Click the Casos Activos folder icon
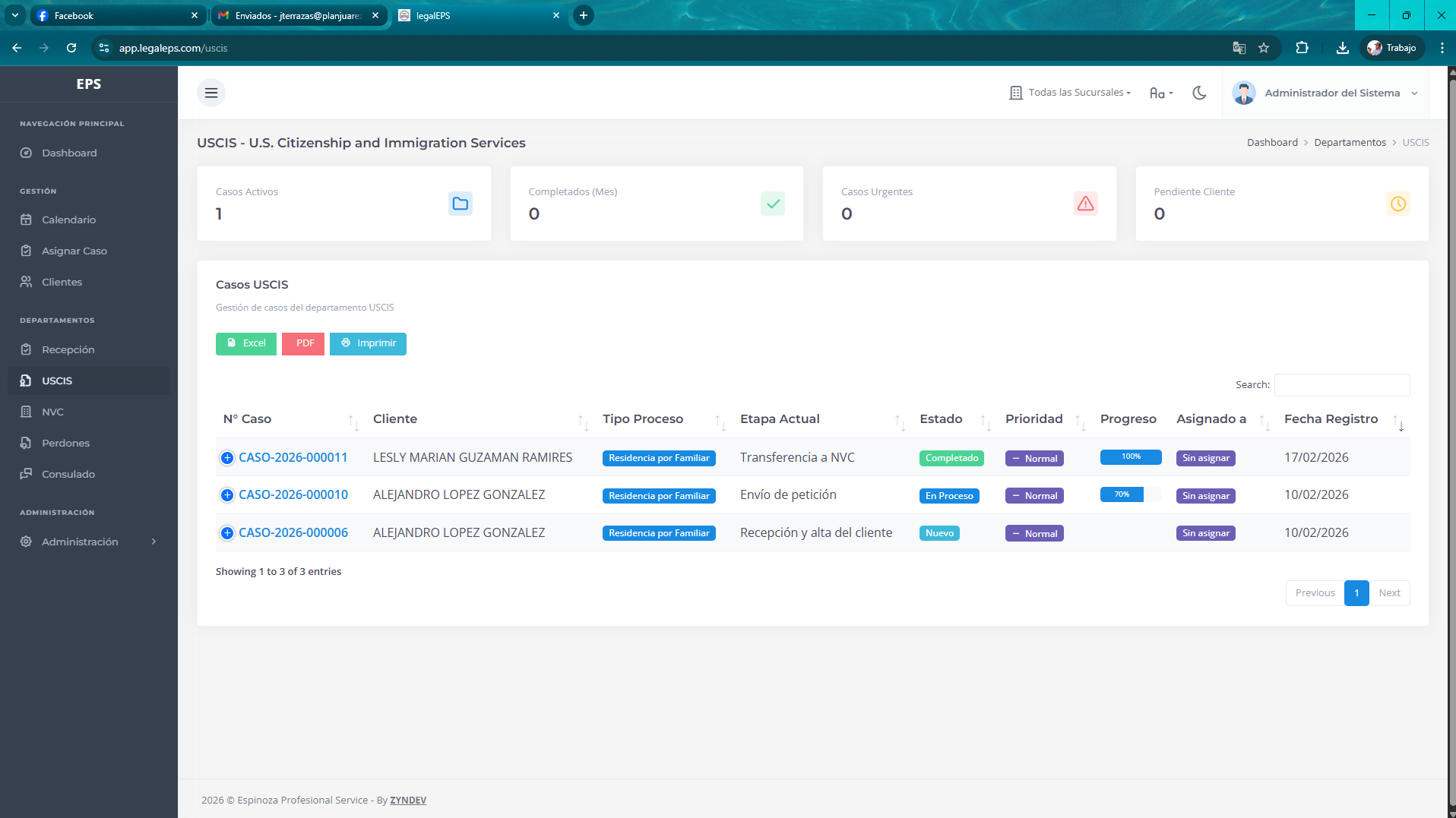This screenshot has height=818, width=1456. [460, 204]
